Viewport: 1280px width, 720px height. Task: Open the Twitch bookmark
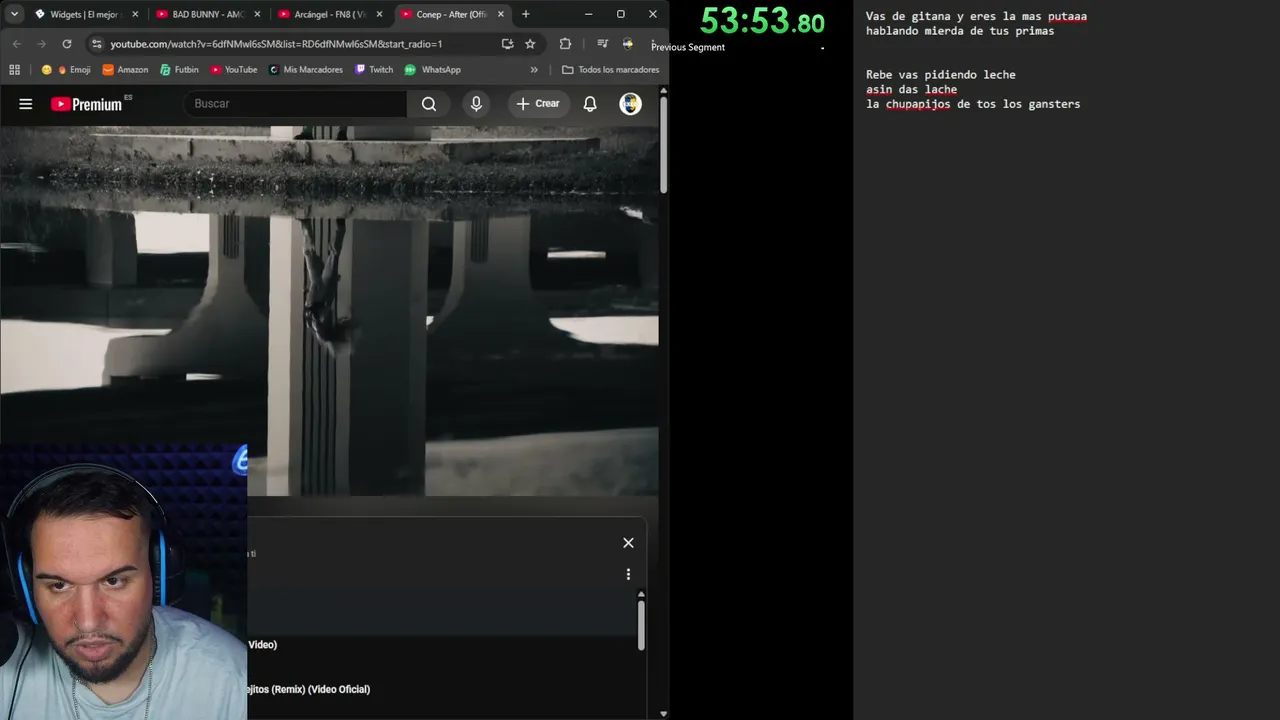[374, 70]
